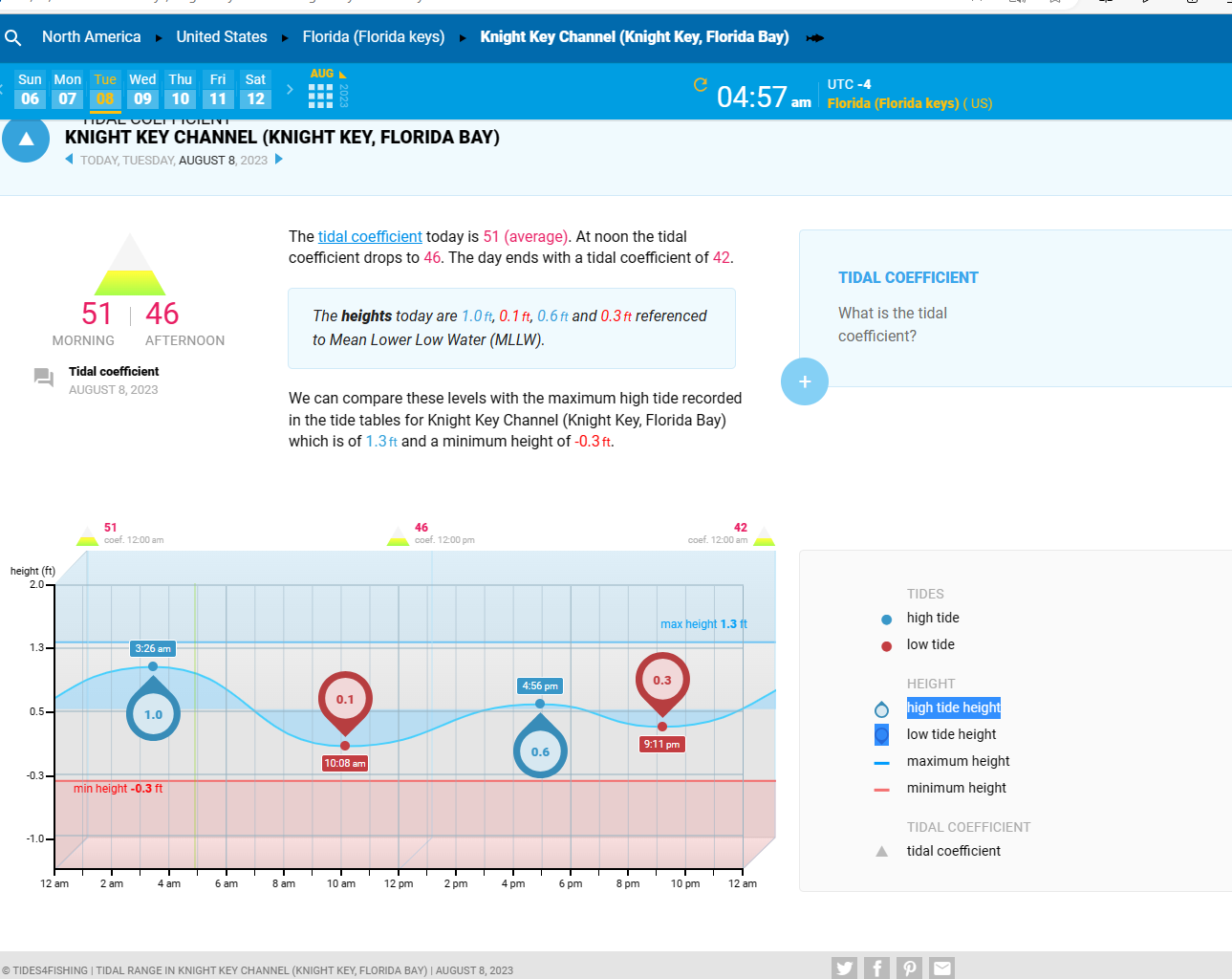
Task: Advance the week with right chevron
Action: point(290,90)
